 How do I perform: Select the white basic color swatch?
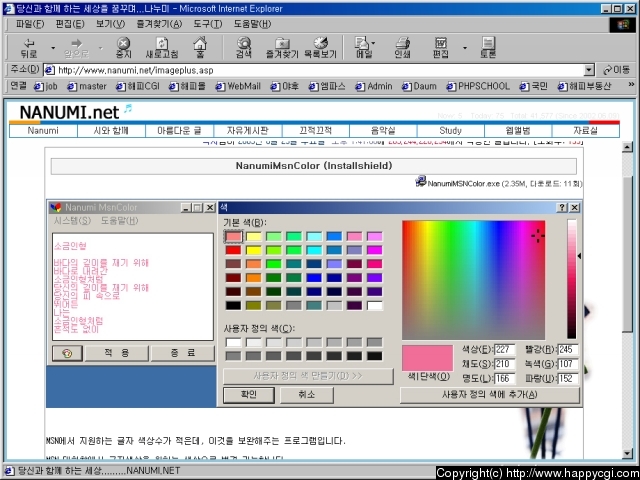375,306
